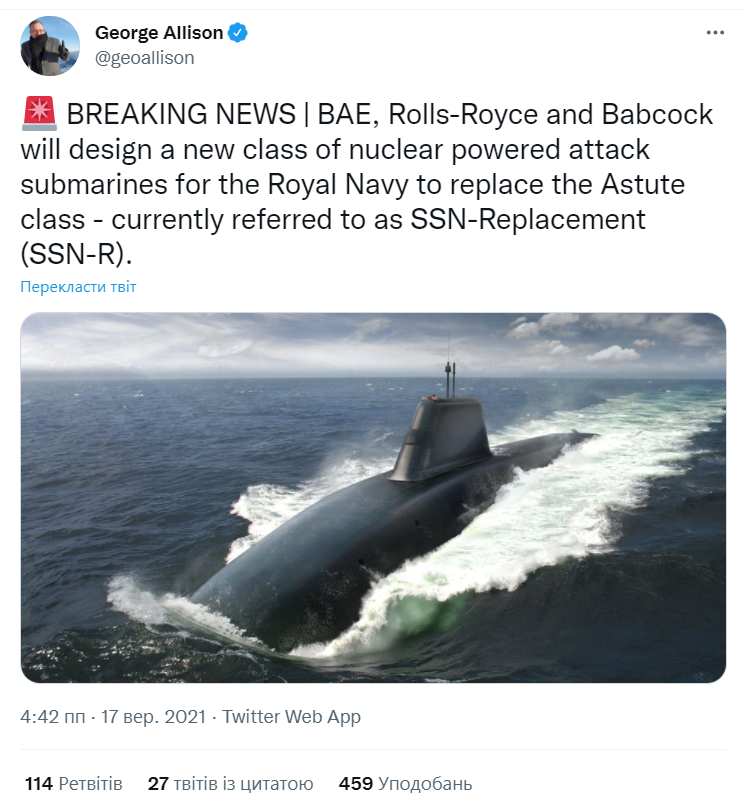745x800 pixels.
Task: Click the 17 вер. 2021 date
Action: [x=153, y=716]
